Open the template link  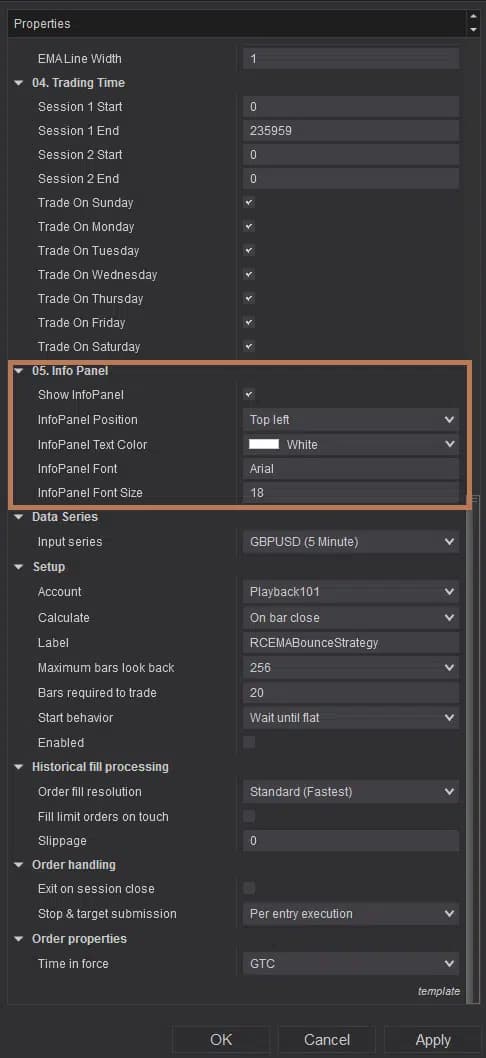tap(439, 991)
